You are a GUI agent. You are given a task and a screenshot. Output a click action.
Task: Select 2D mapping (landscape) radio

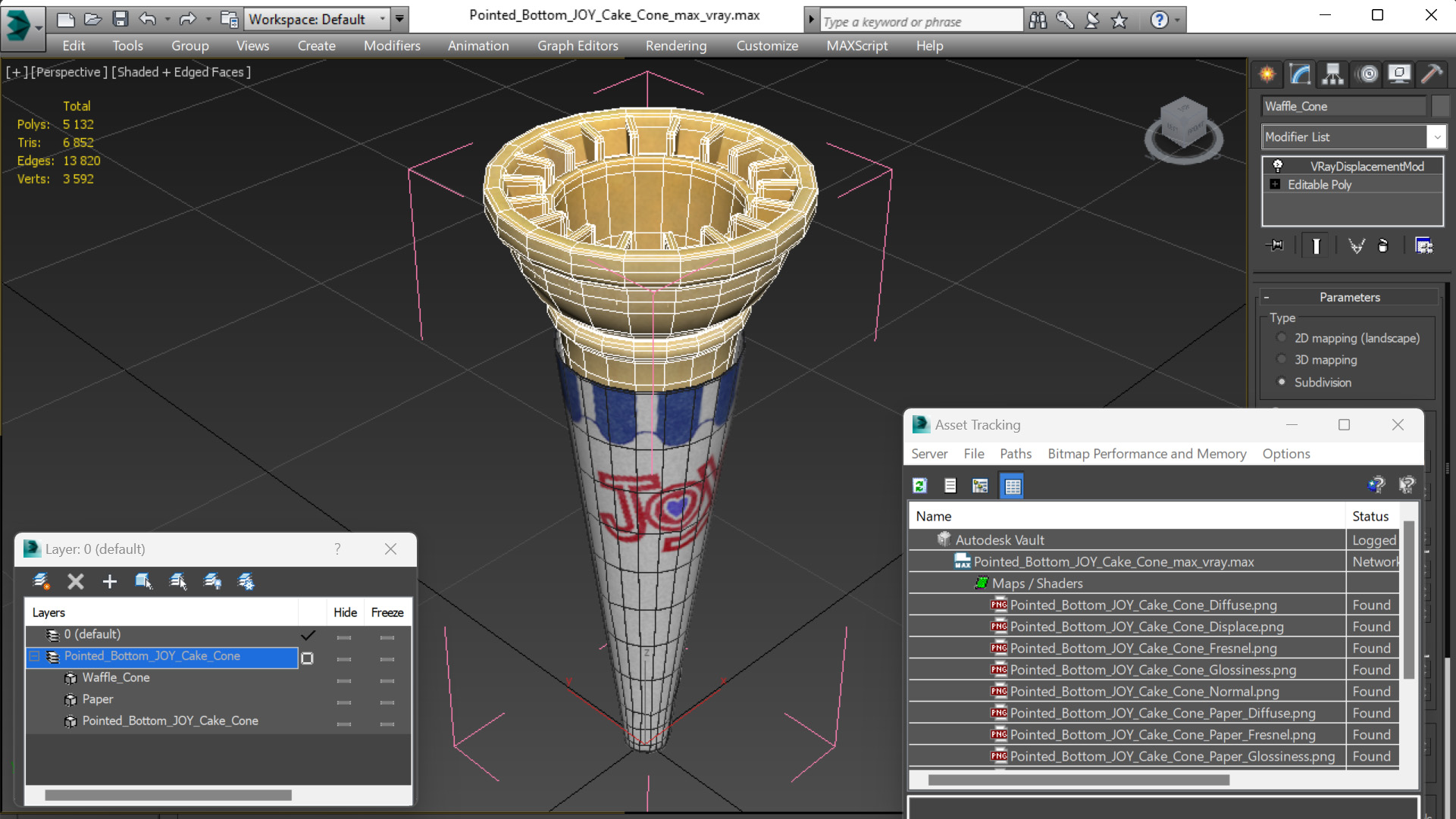coord(1282,338)
